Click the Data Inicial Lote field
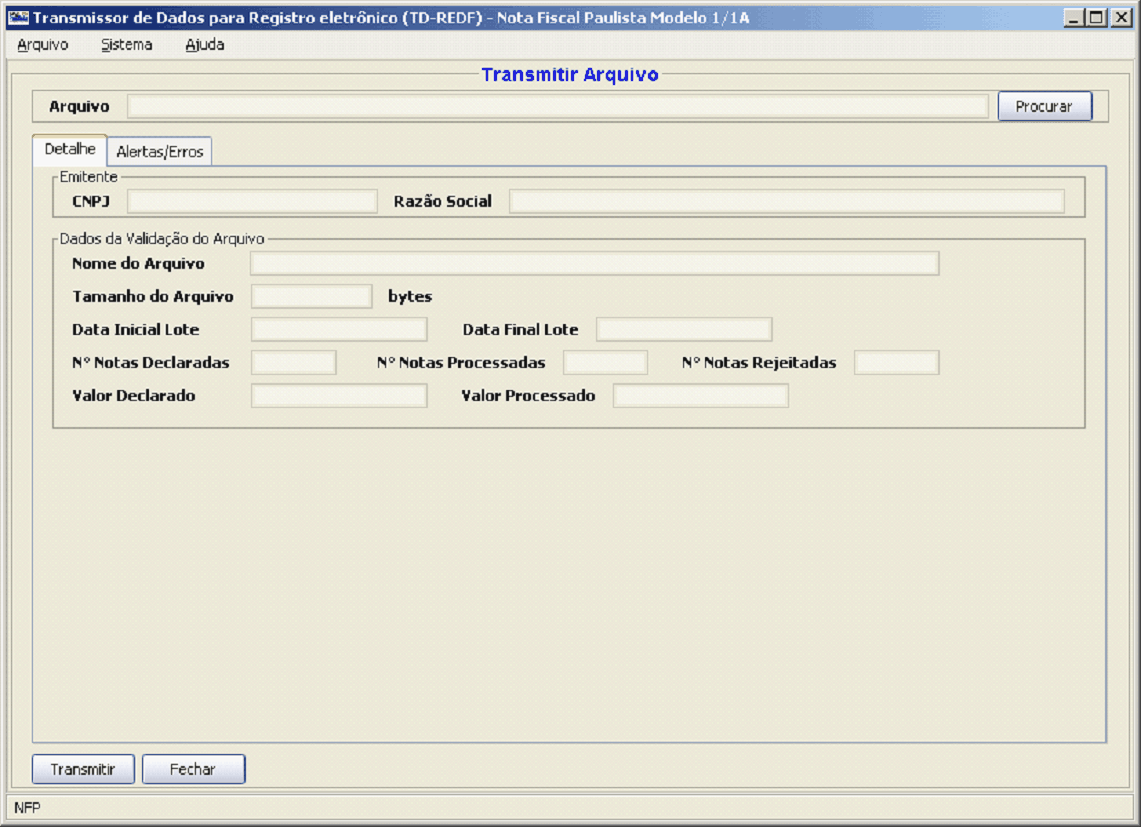 point(339,329)
